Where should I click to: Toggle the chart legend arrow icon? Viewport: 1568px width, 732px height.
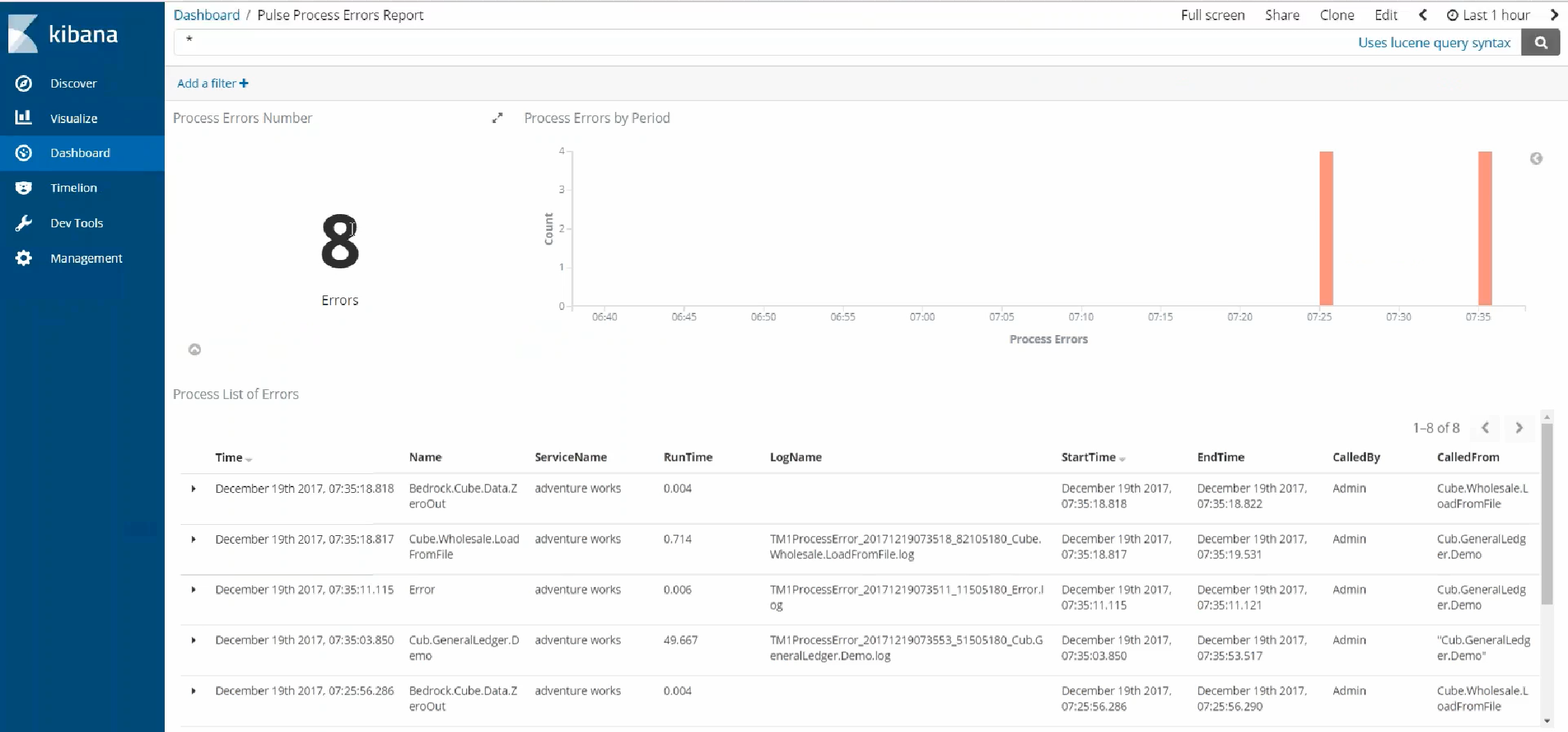1536,158
